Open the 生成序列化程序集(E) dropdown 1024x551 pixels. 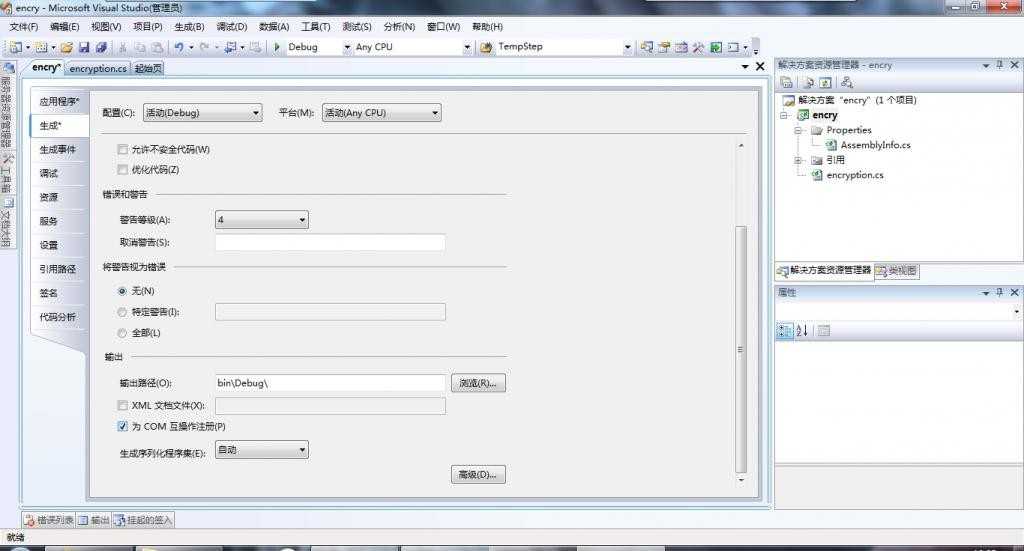[x=262, y=450]
